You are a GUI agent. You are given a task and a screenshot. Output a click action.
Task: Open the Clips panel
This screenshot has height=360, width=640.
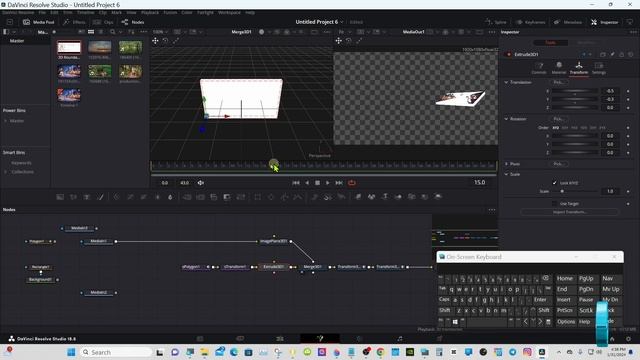click(x=103, y=22)
